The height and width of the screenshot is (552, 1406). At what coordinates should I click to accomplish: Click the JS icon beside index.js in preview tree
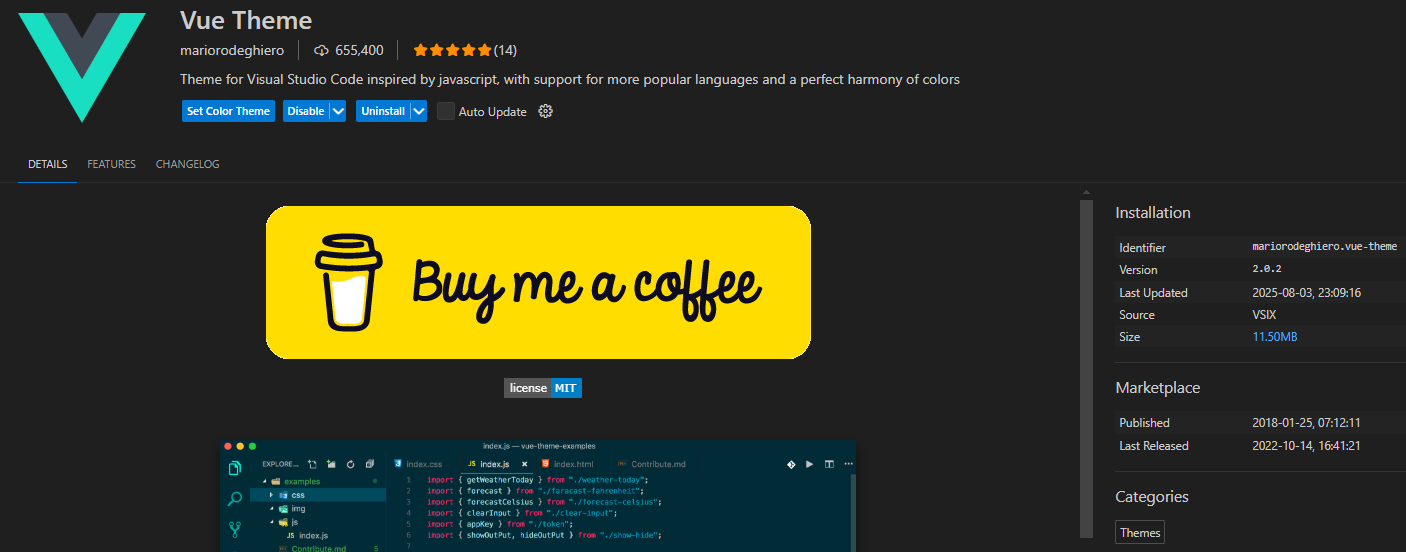click(290, 536)
